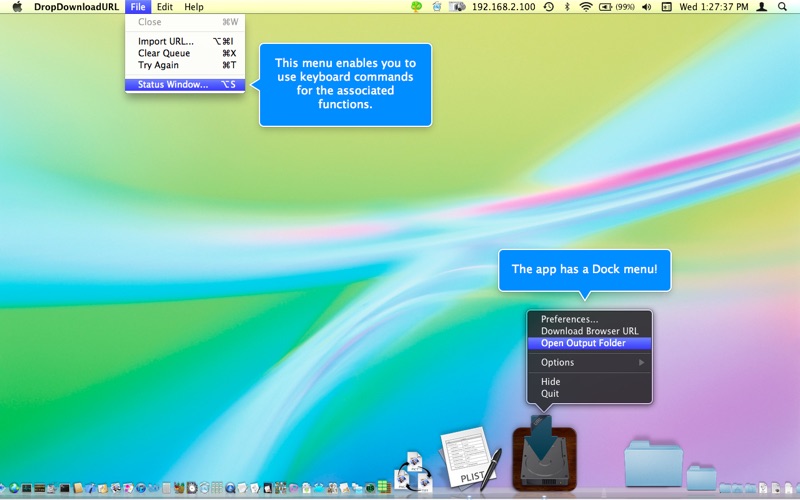Choose Clear Queue from File menu
The width and height of the screenshot is (800, 500).
185,53
